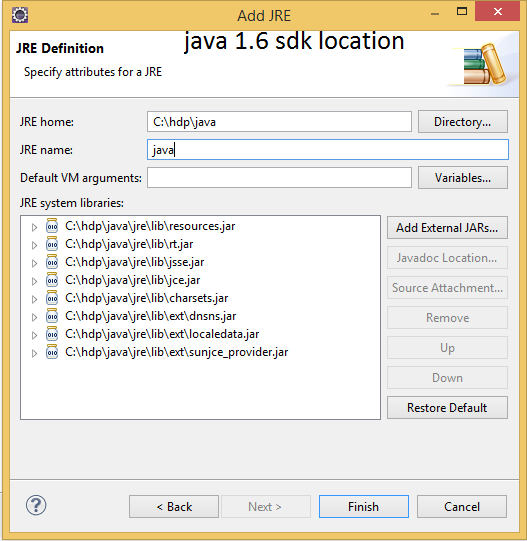Open the Directory... browse dialog
Viewport: 527px width, 541px height.
[462, 121]
